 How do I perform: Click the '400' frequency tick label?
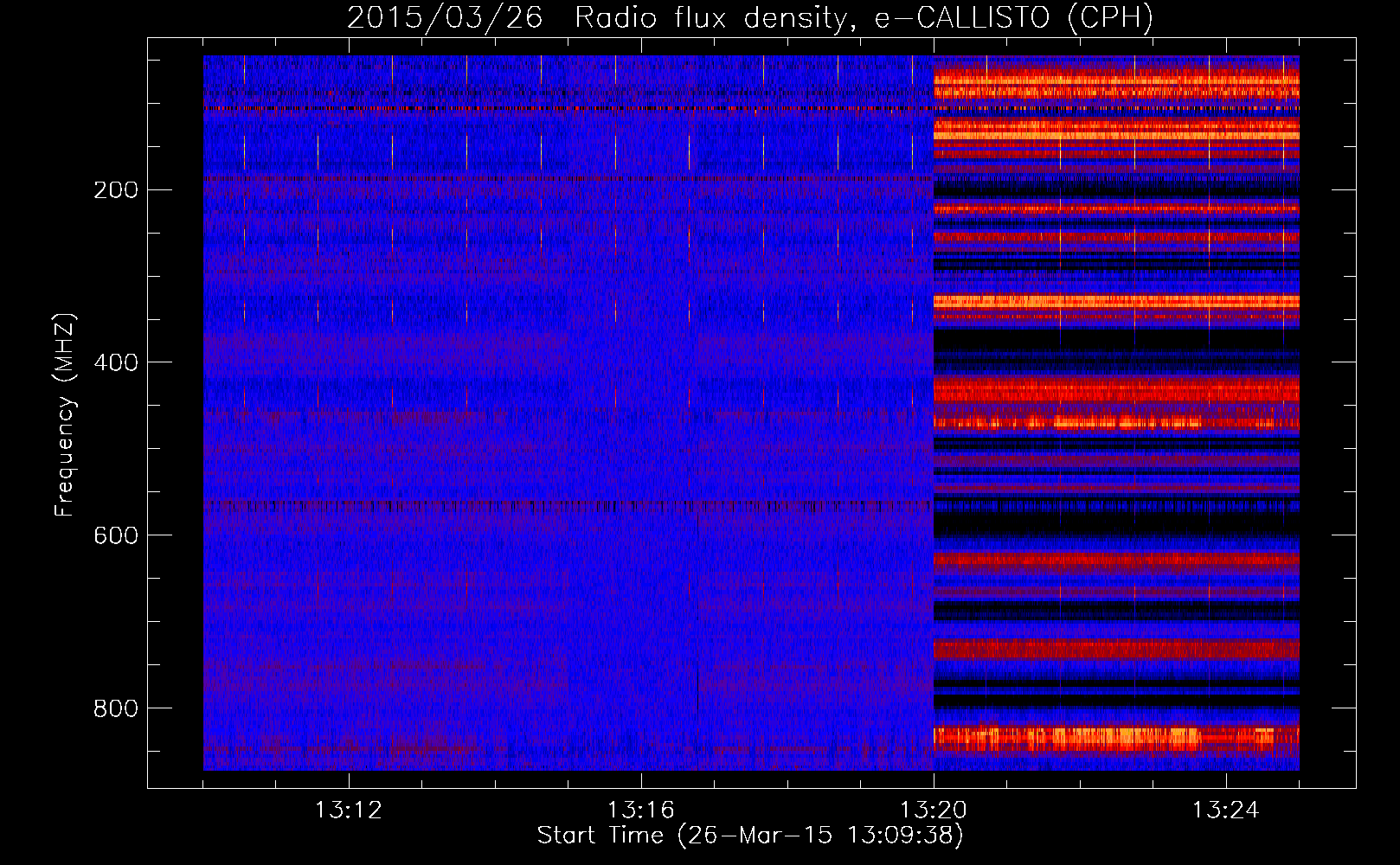tap(116, 362)
